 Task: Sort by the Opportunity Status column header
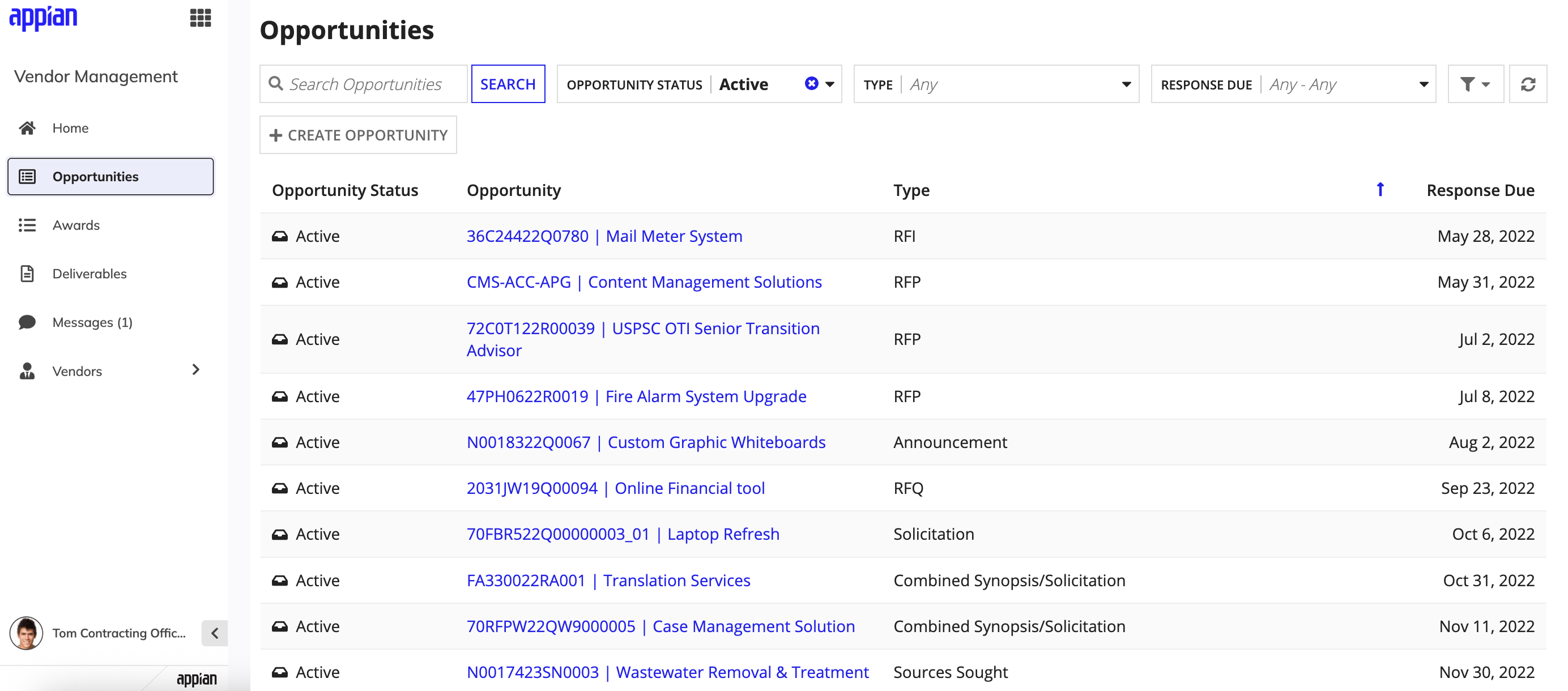[x=344, y=190]
